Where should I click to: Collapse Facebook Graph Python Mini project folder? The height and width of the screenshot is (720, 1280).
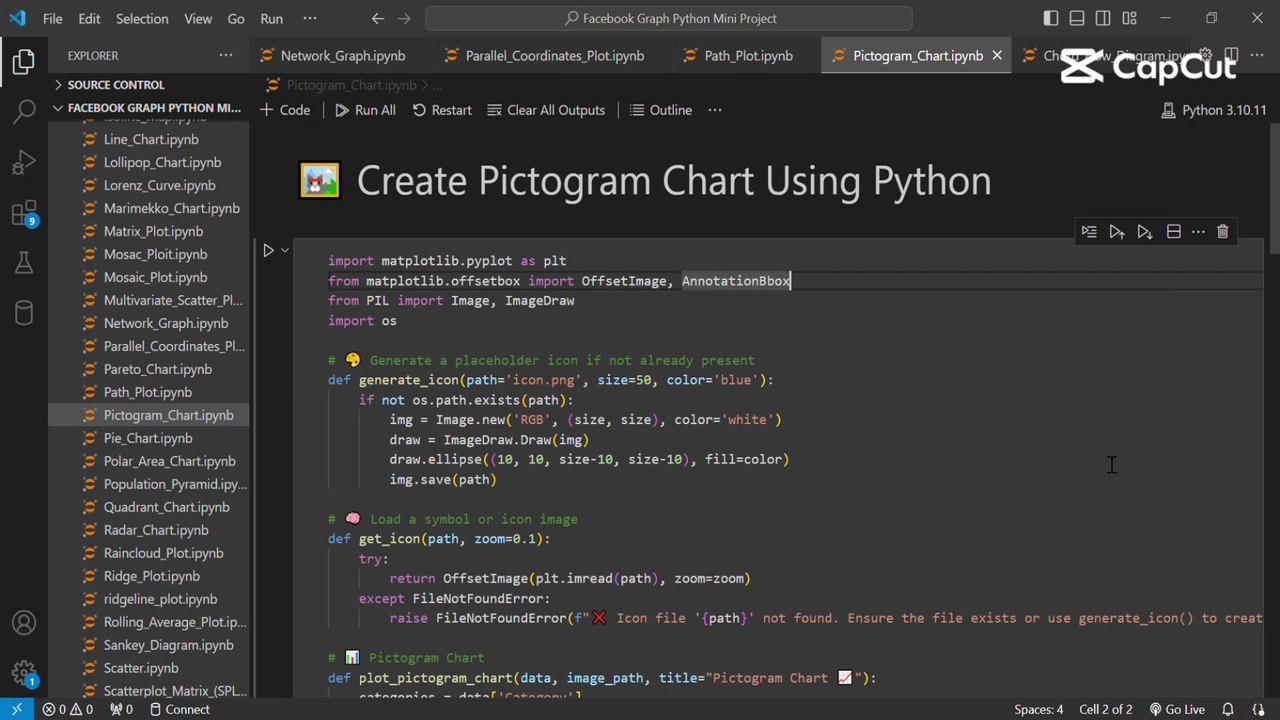tap(148, 108)
